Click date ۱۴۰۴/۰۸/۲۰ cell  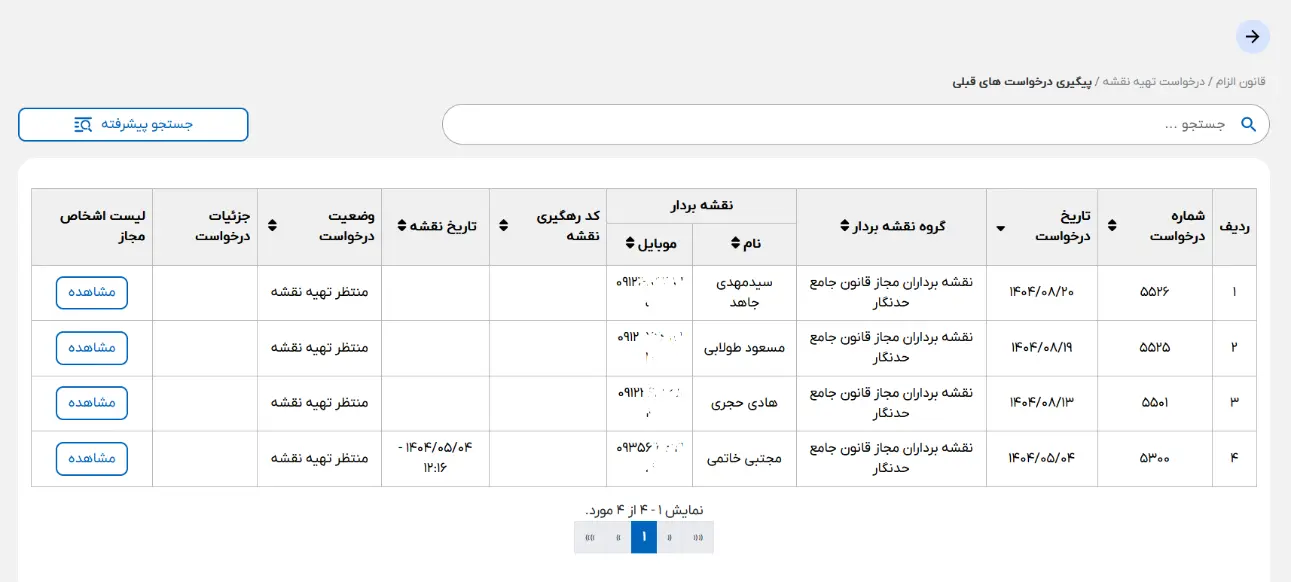tap(1042, 292)
